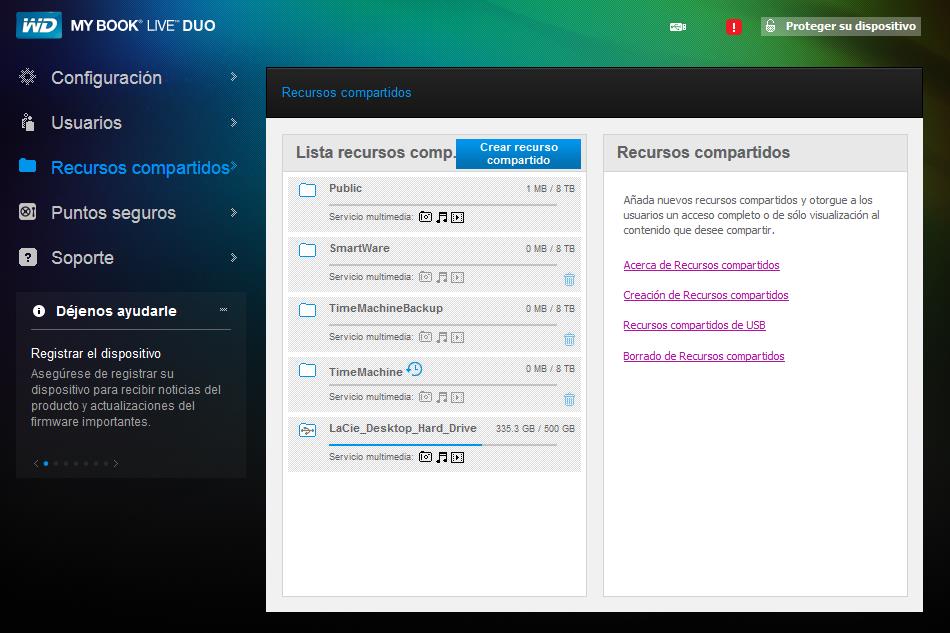Screen dimensions: 950x633
Task: Click the LaCie_Desktop_Hard_Drive usage bar
Action: click(442, 444)
